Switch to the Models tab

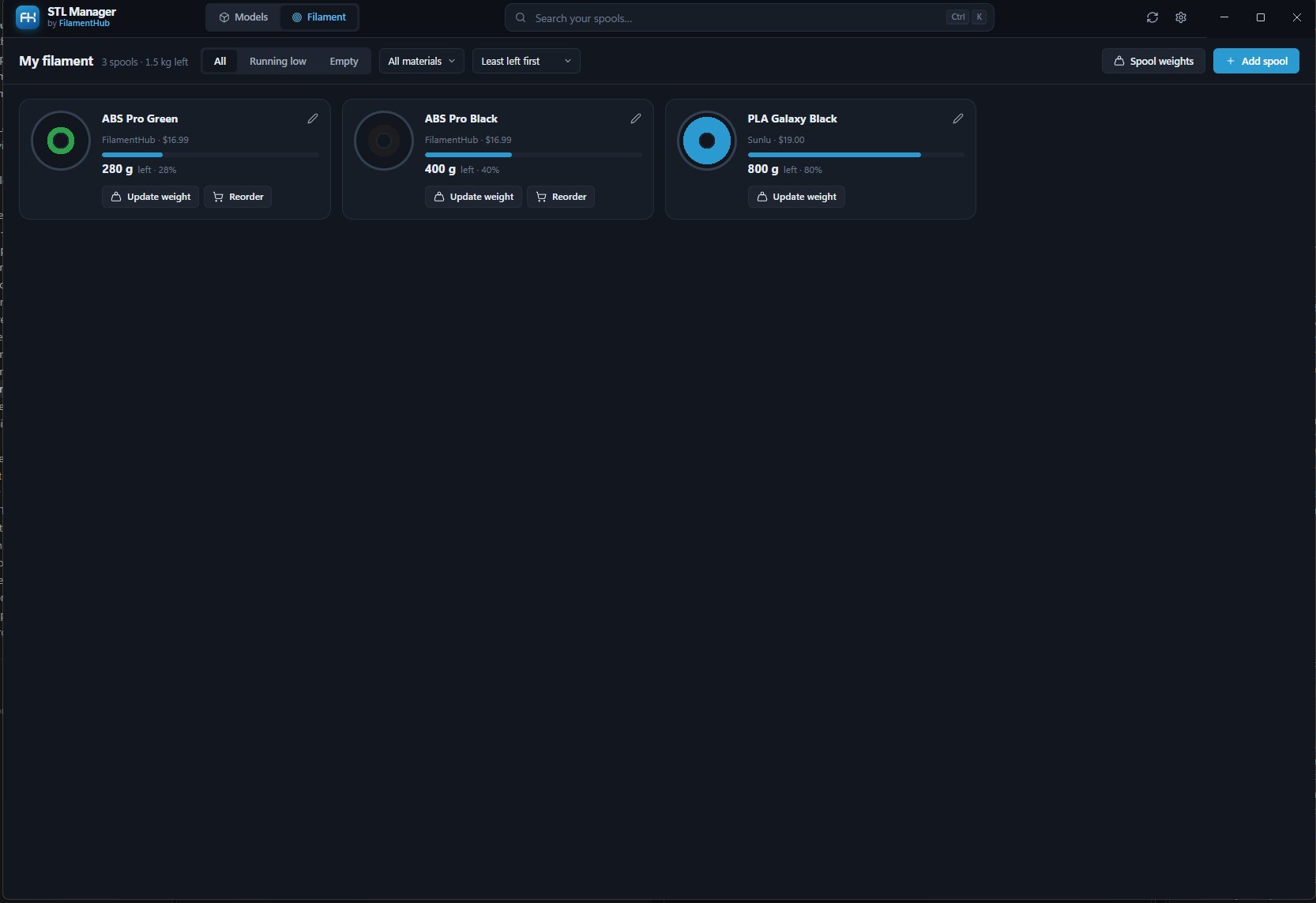(x=243, y=17)
